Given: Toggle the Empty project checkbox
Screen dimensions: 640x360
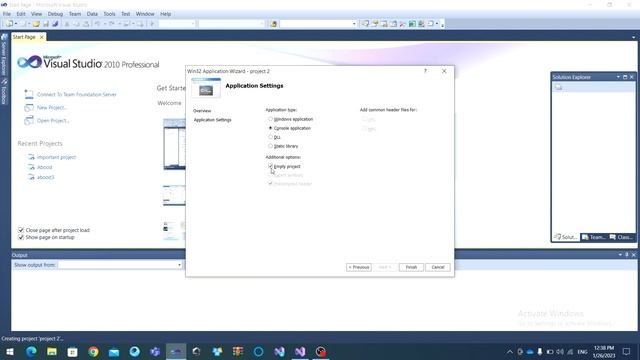Looking at the screenshot, I should click(x=270, y=166).
